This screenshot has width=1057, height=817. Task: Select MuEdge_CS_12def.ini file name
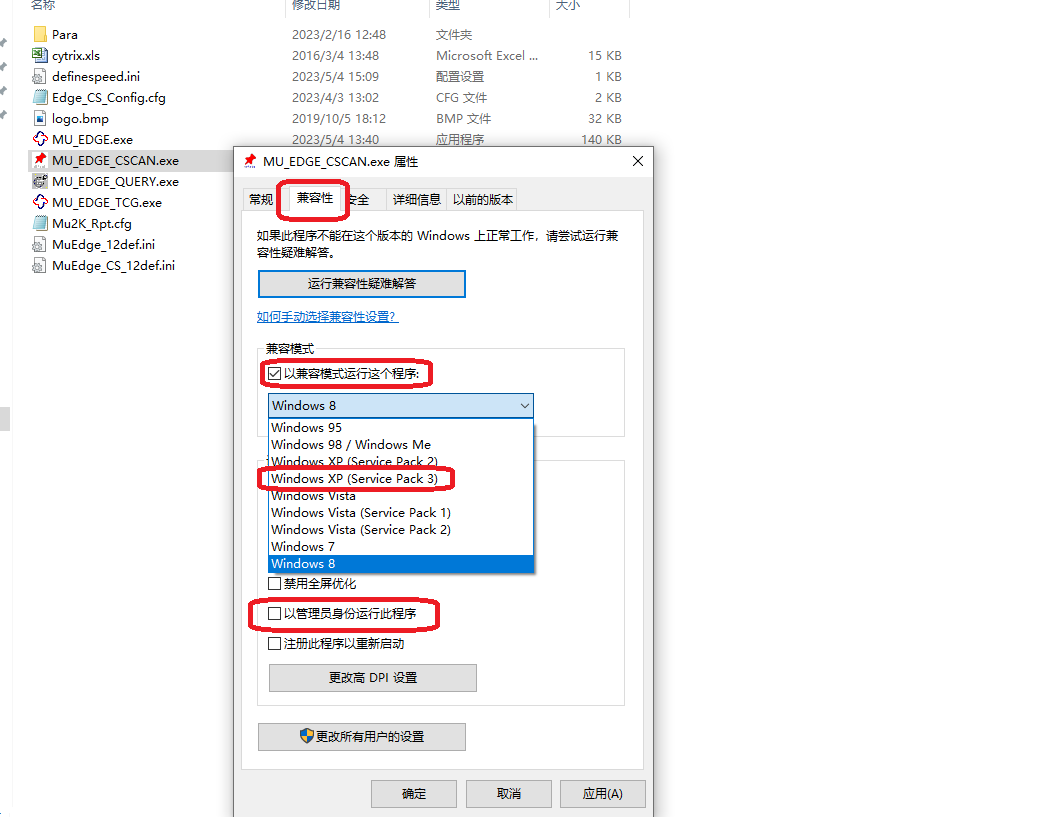coord(113,266)
